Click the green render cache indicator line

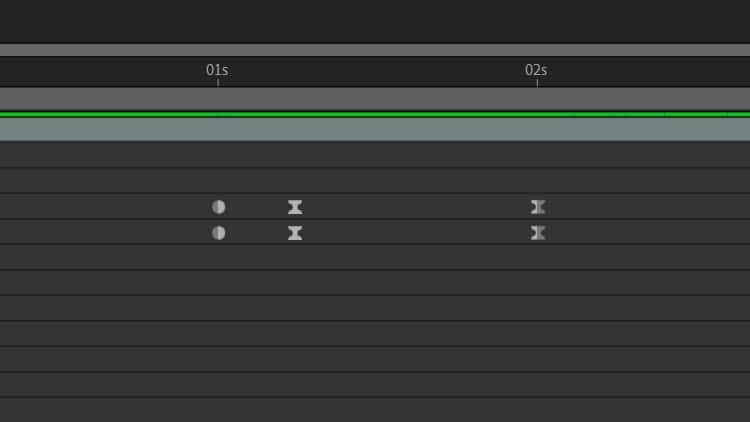point(375,114)
